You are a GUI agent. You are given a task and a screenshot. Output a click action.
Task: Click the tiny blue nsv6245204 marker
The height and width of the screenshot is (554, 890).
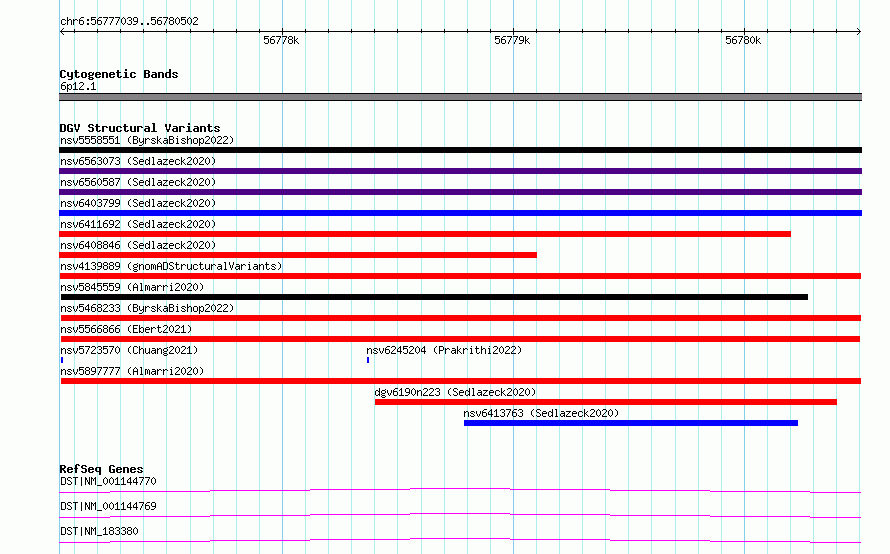point(368,360)
